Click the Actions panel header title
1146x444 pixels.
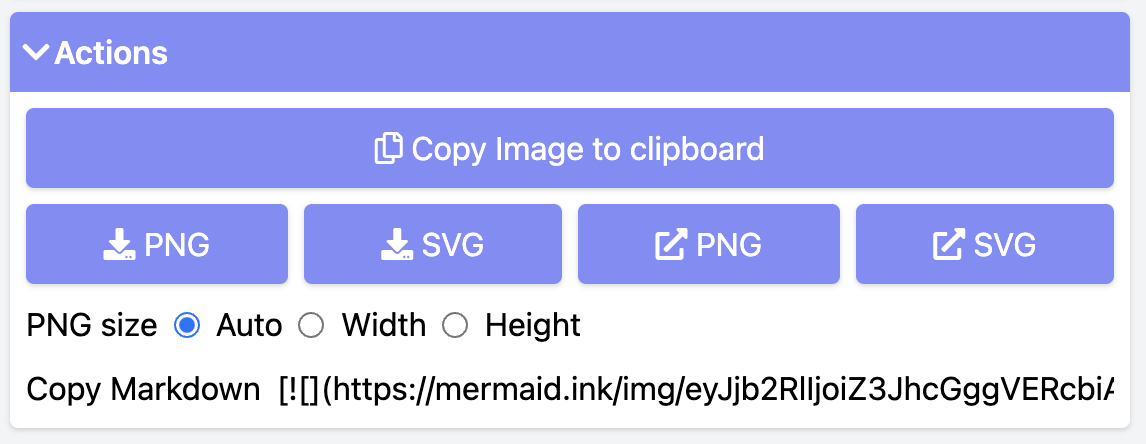pyautogui.click(x=111, y=53)
